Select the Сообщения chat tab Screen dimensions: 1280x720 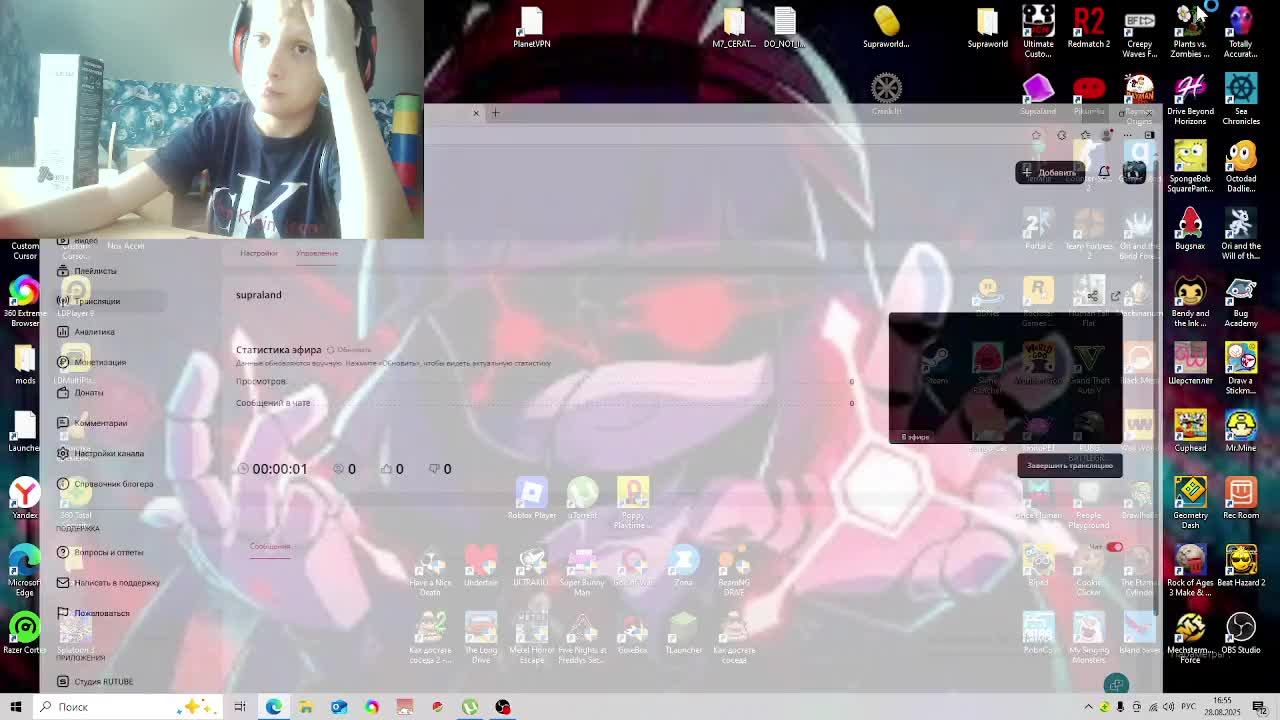tap(270, 547)
